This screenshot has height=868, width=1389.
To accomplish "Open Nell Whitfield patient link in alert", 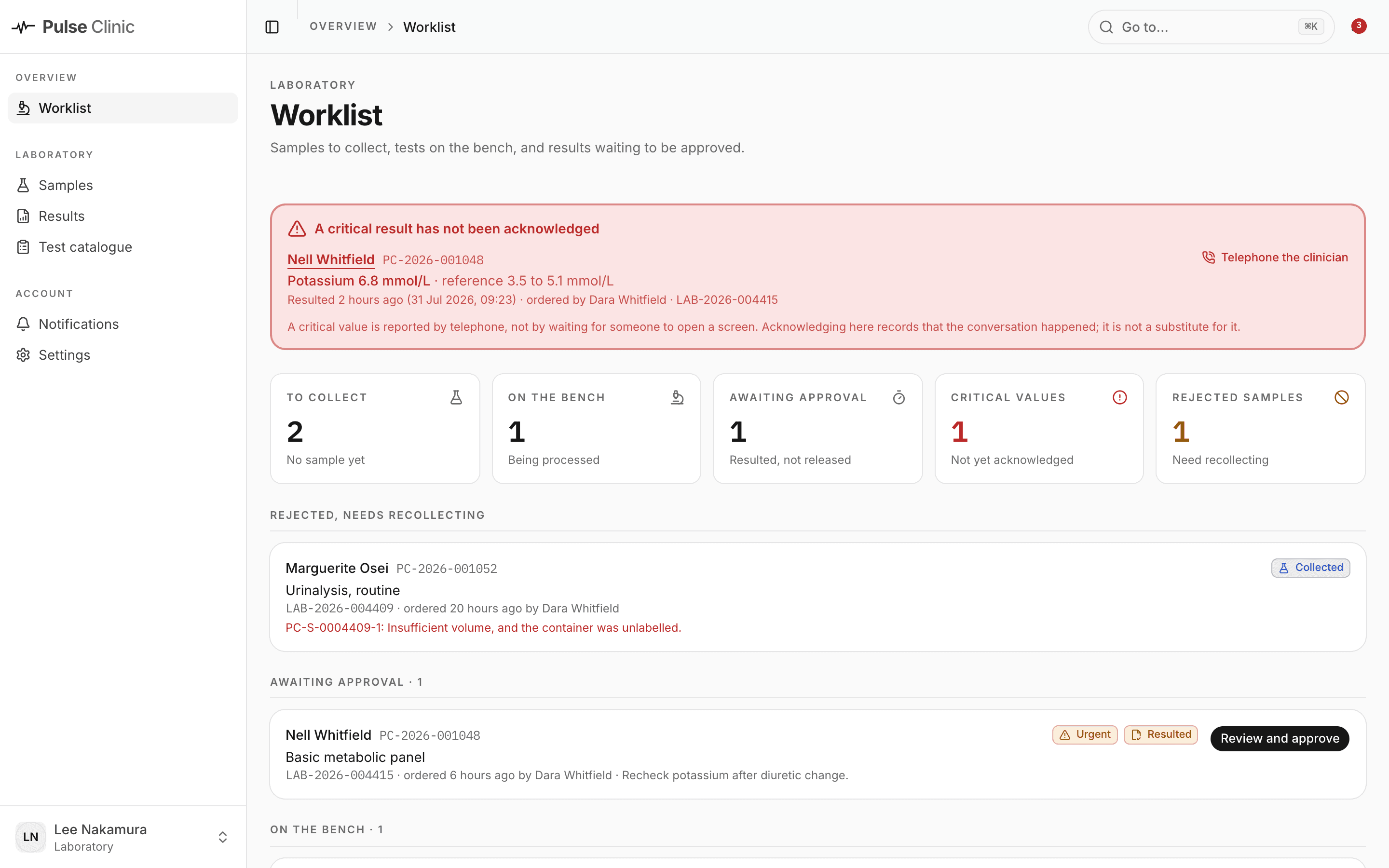I will 330,259.
